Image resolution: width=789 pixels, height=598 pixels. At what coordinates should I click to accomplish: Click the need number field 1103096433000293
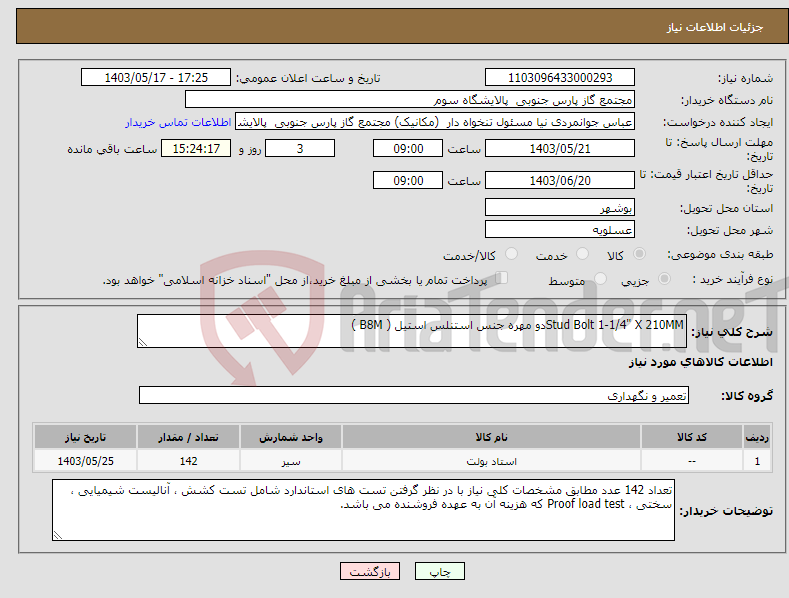pos(560,78)
